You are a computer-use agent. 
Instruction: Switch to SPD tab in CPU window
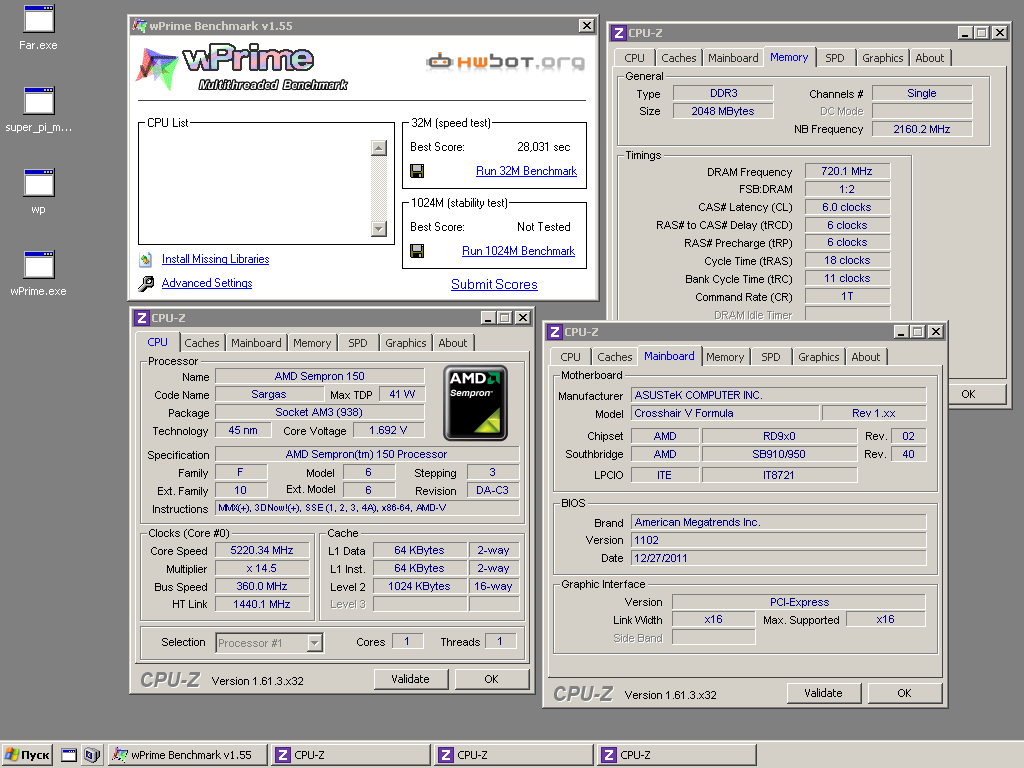coord(358,343)
